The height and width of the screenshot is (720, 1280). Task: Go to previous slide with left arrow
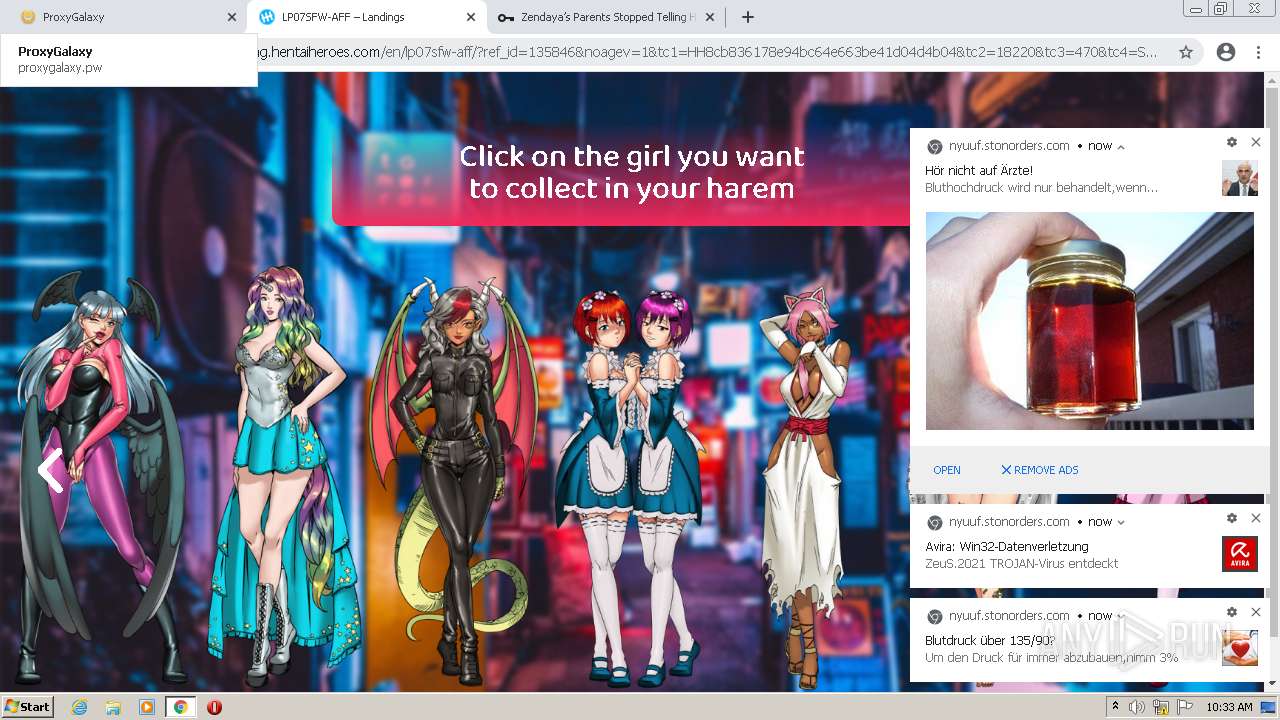click(x=50, y=470)
